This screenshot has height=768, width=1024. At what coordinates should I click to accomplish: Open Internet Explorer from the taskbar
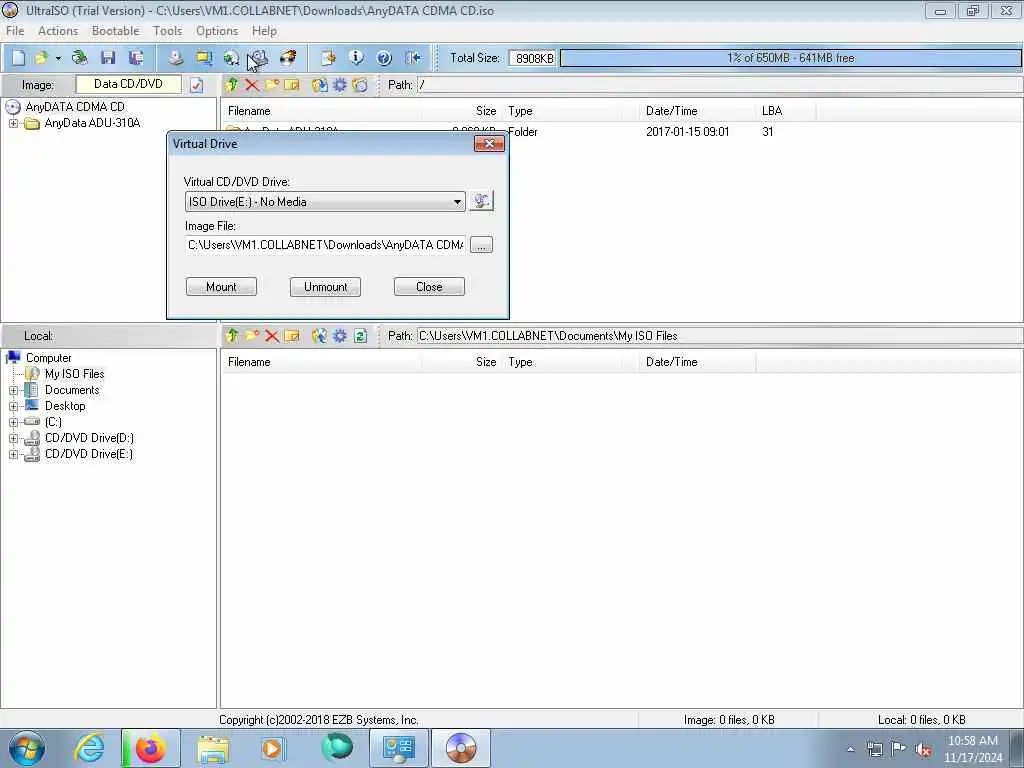[89, 748]
